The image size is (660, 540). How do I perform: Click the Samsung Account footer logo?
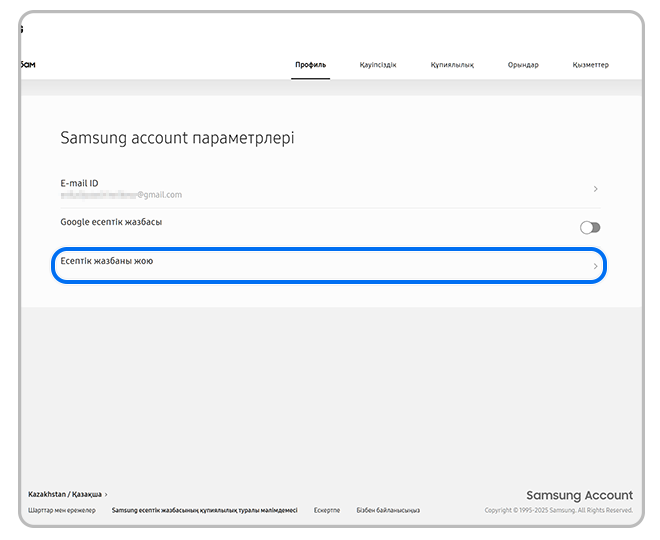[580, 495]
